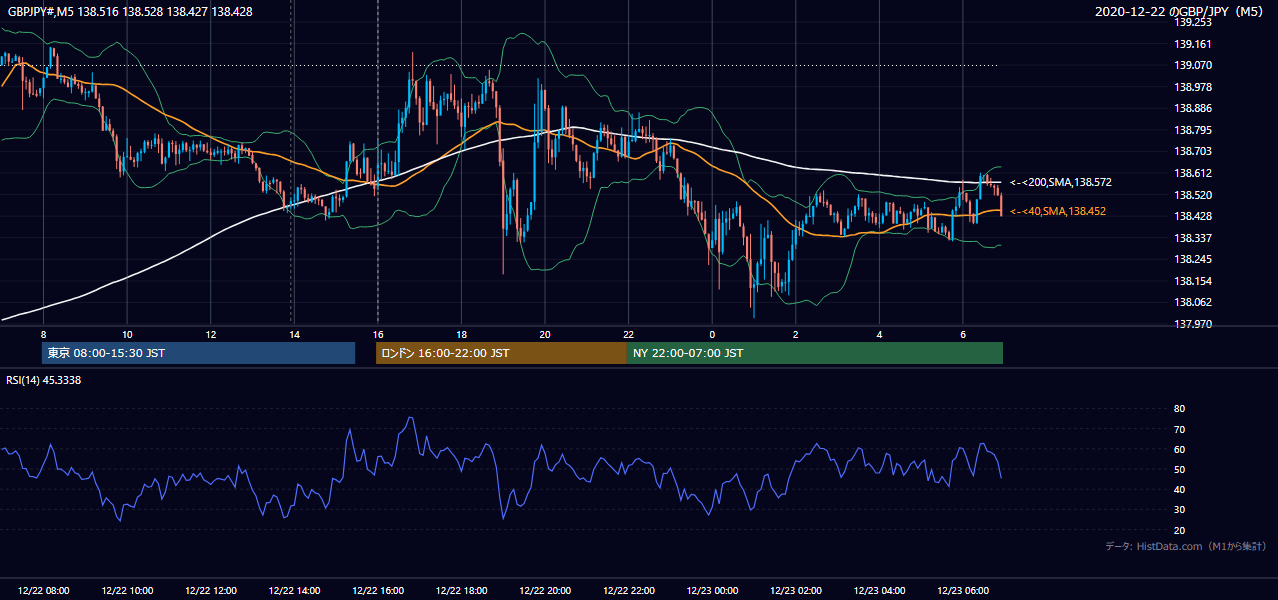Click the 138.978 price axis label
The width and height of the screenshot is (1278, 600).
click(x=1193, y=87)
